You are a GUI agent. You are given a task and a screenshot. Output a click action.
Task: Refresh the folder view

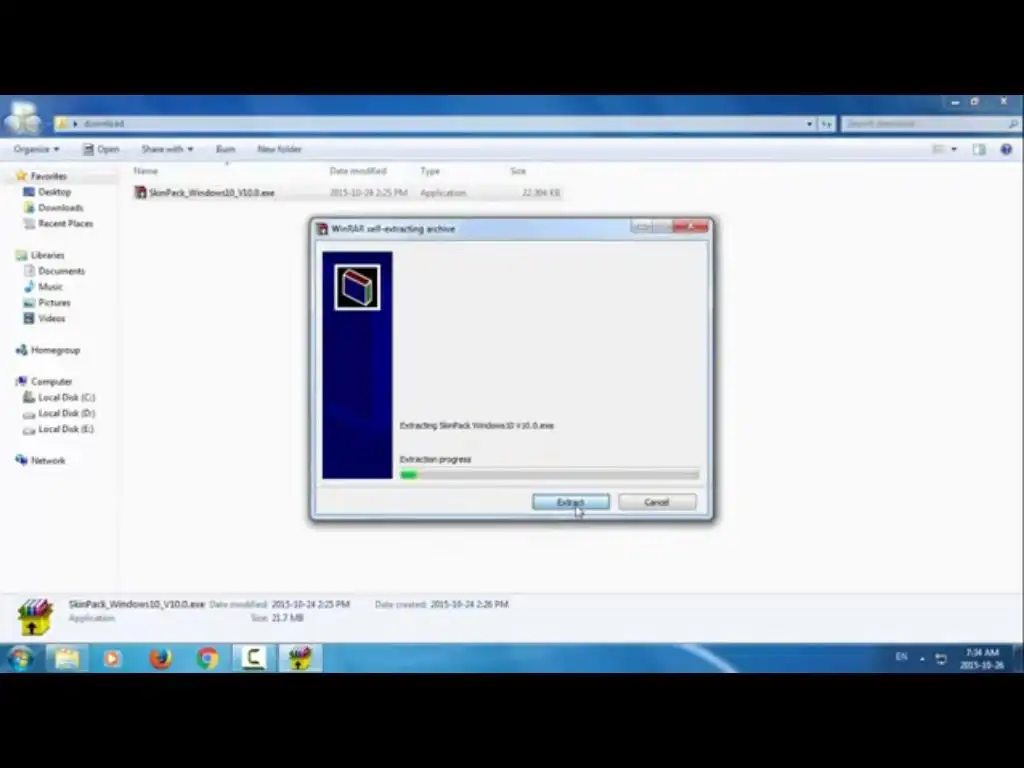click(827, 123)
